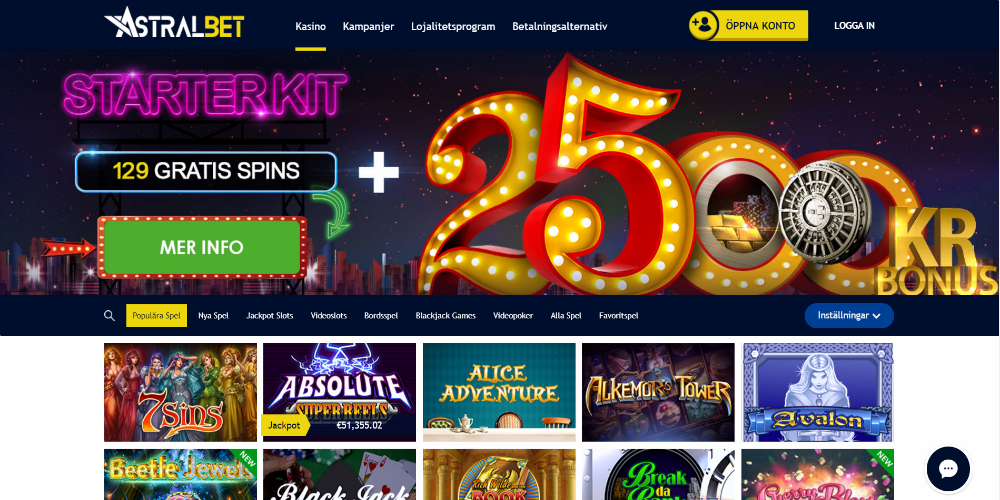Click the Jackpot tag on Absolute Super Reels
1000x500 pixels.
(284, 425)
